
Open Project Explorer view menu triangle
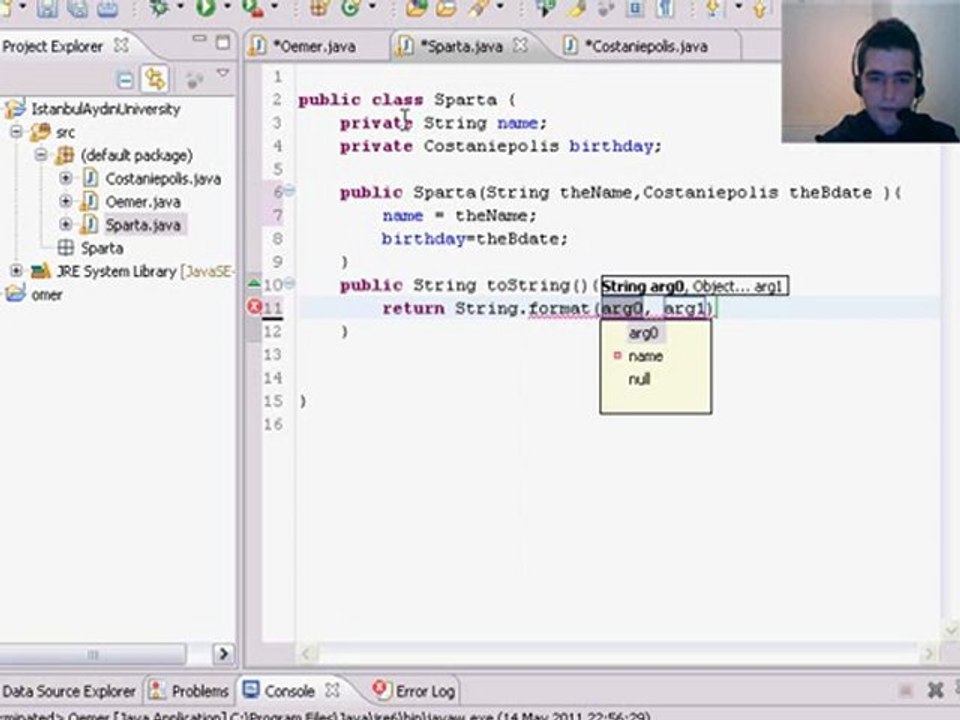point(223,73)
